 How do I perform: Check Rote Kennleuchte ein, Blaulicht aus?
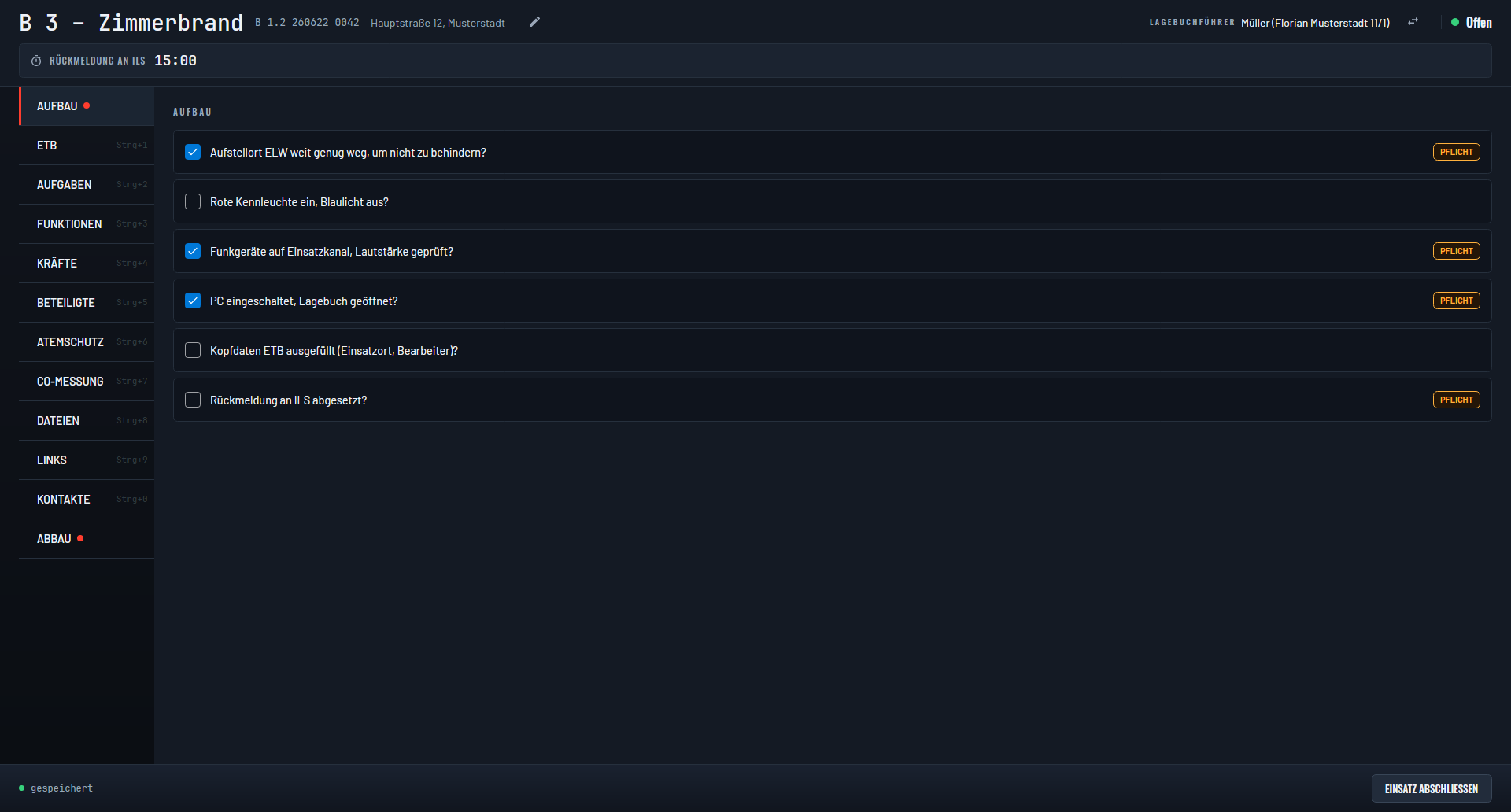tap(193, 201)
